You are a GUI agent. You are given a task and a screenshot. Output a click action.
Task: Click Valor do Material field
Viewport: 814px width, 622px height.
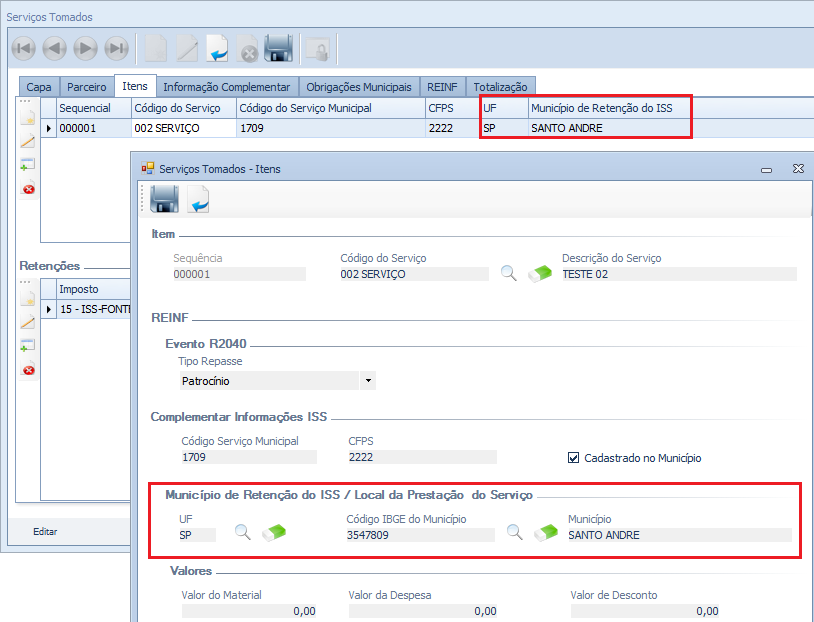click(249, 611)
